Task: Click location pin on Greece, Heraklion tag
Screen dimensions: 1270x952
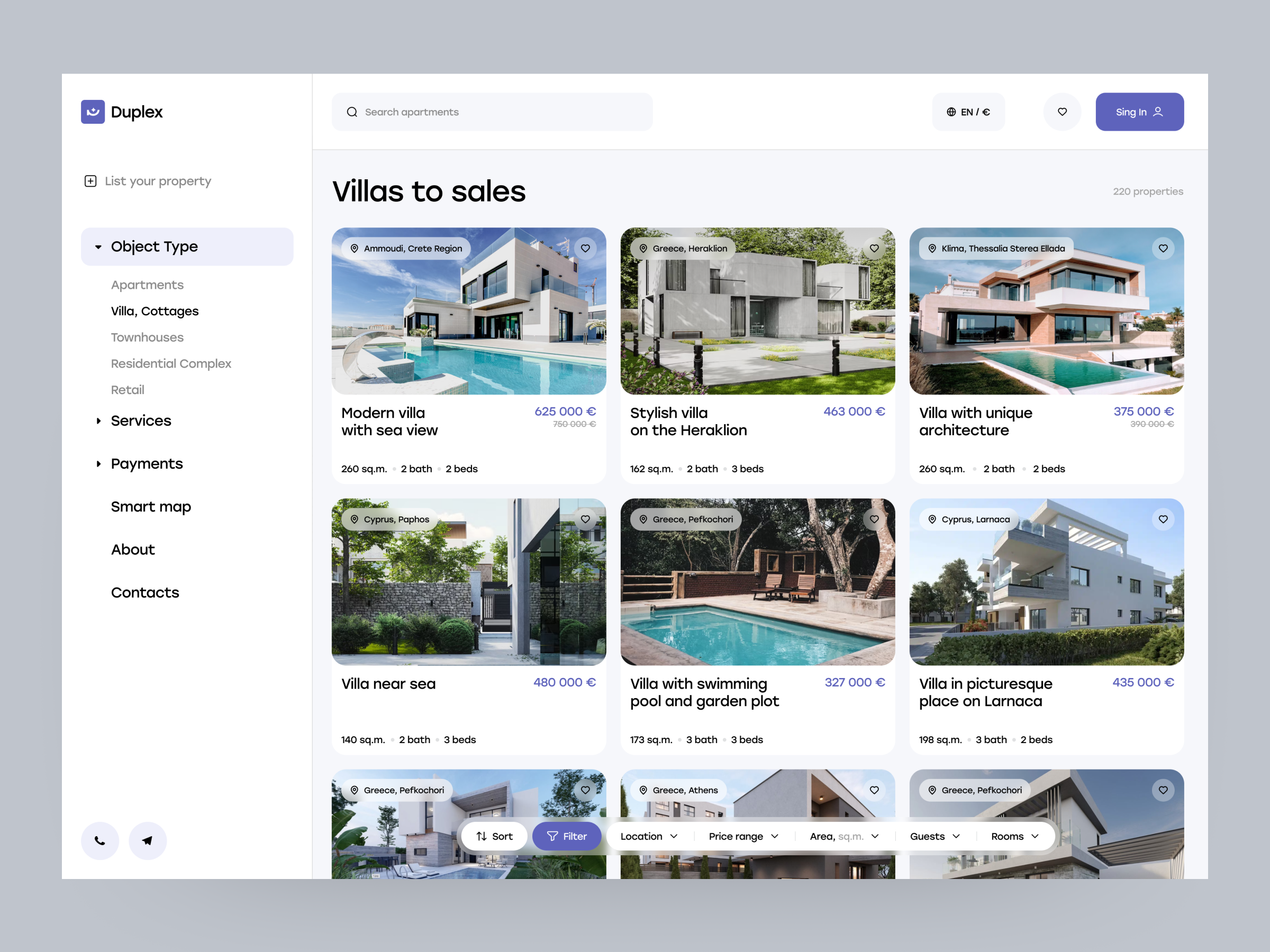Action: (x=643, y=249)
